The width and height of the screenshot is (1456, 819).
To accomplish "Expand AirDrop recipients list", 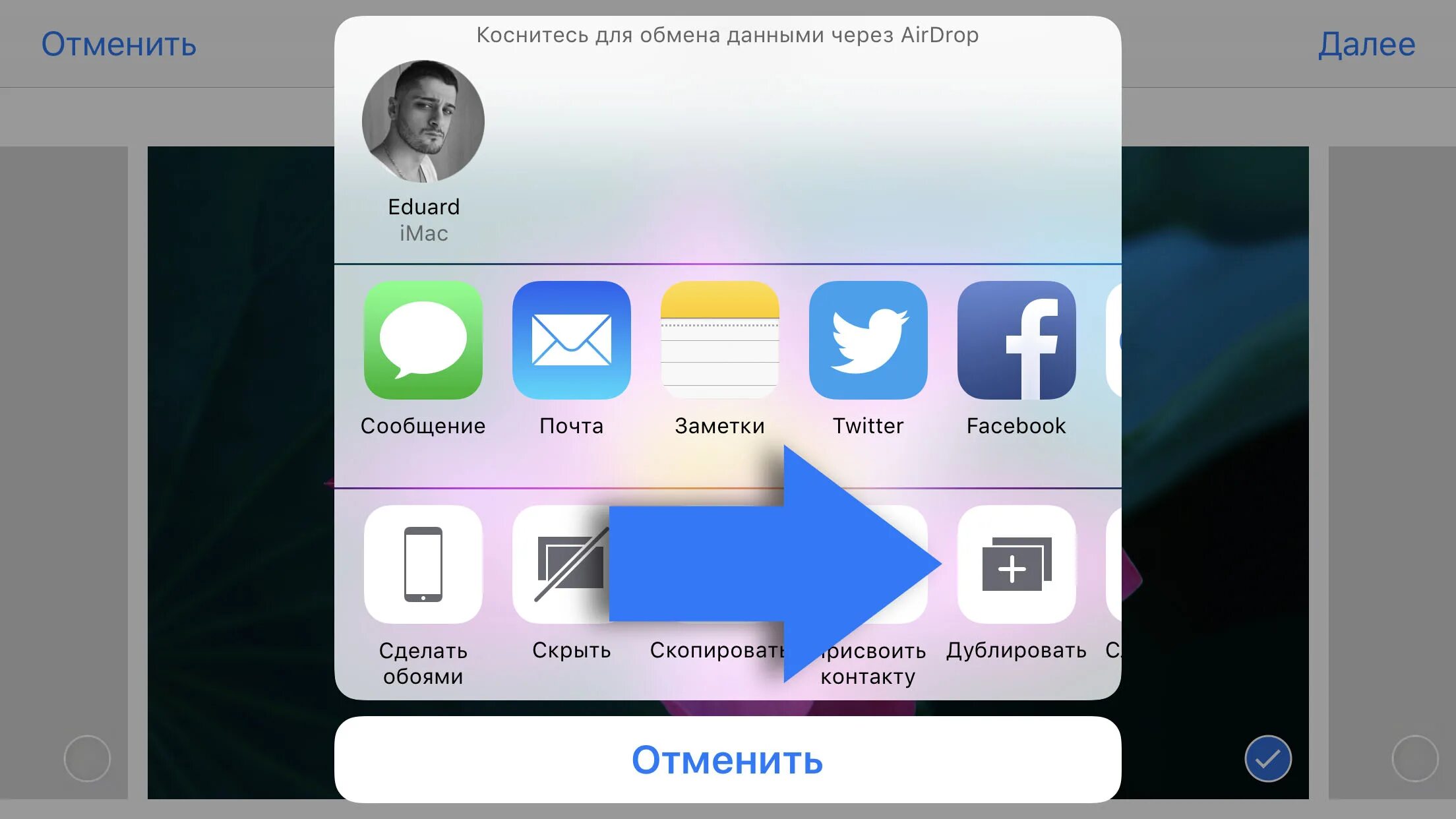I will coord(728,156).
